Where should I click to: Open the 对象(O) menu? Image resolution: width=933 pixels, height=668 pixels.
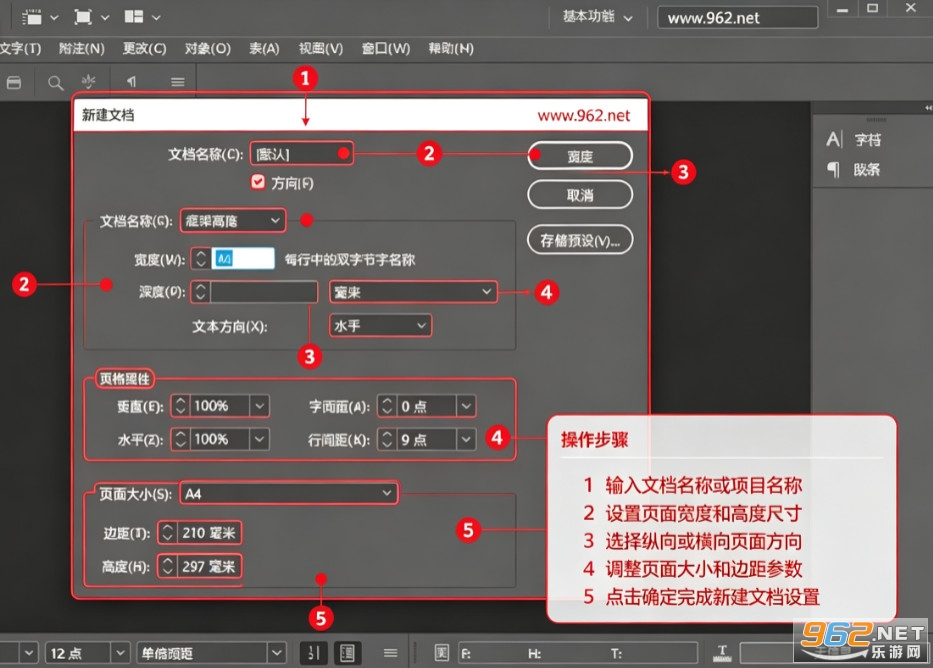point(208,49)
